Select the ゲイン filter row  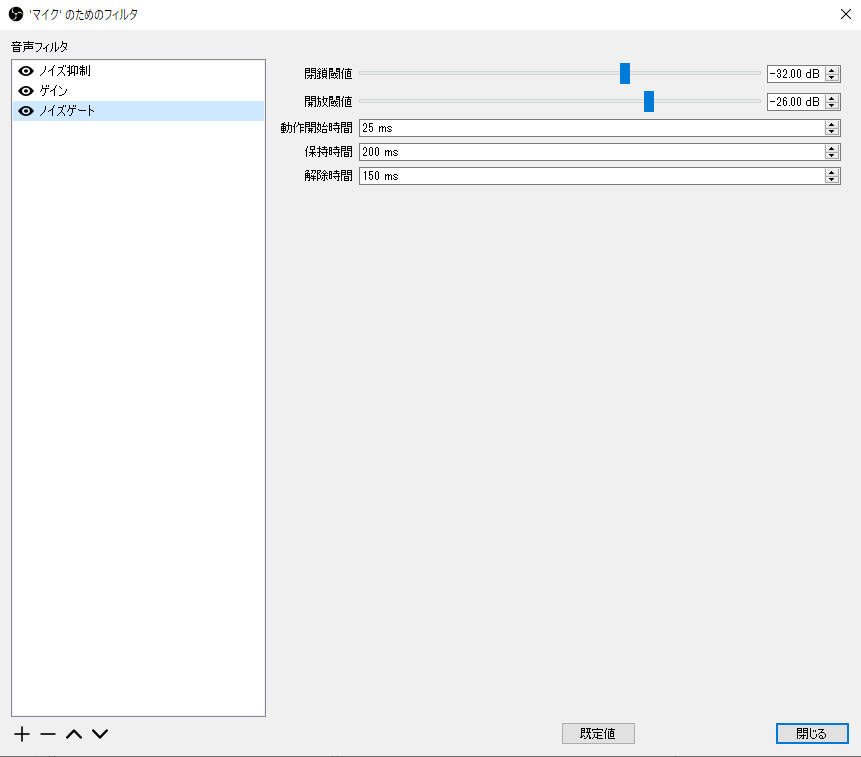(x=138, y=91)
